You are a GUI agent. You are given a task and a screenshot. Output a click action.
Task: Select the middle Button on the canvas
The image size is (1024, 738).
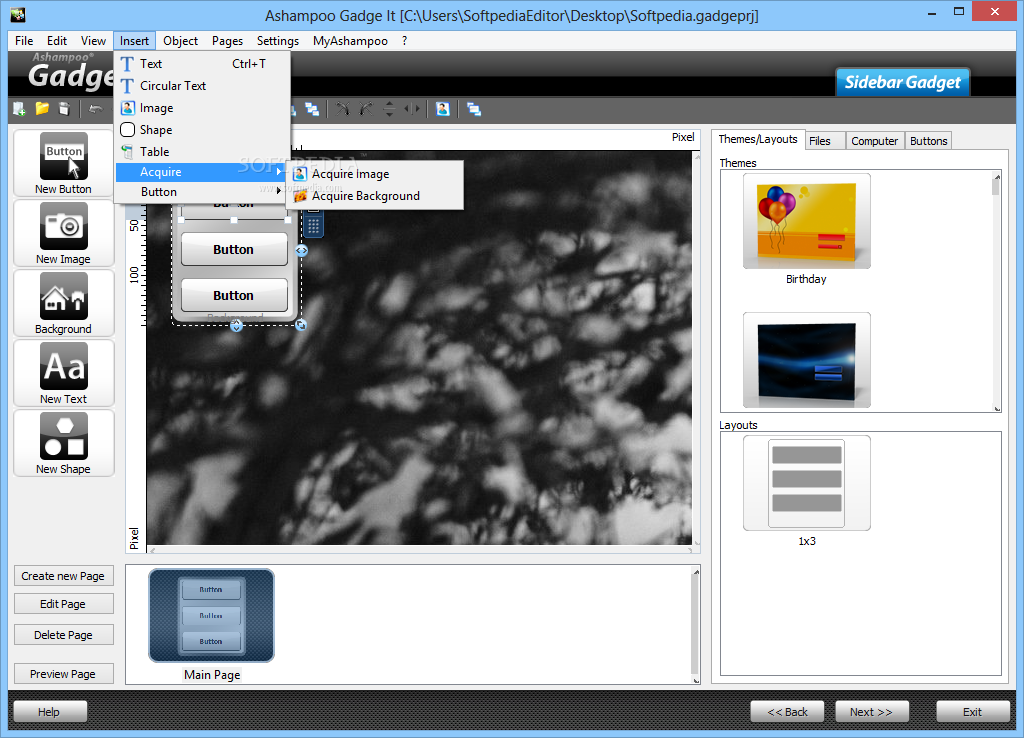[234, 249]
